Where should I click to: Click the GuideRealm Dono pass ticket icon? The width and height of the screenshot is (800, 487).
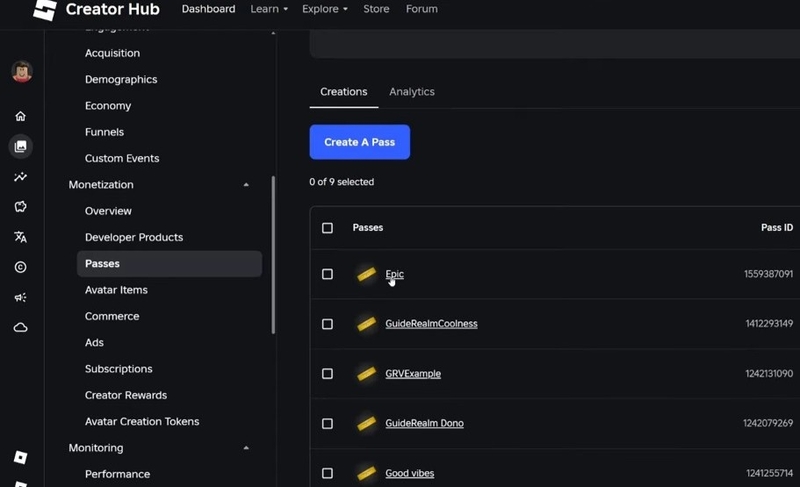tap(366, 423)
